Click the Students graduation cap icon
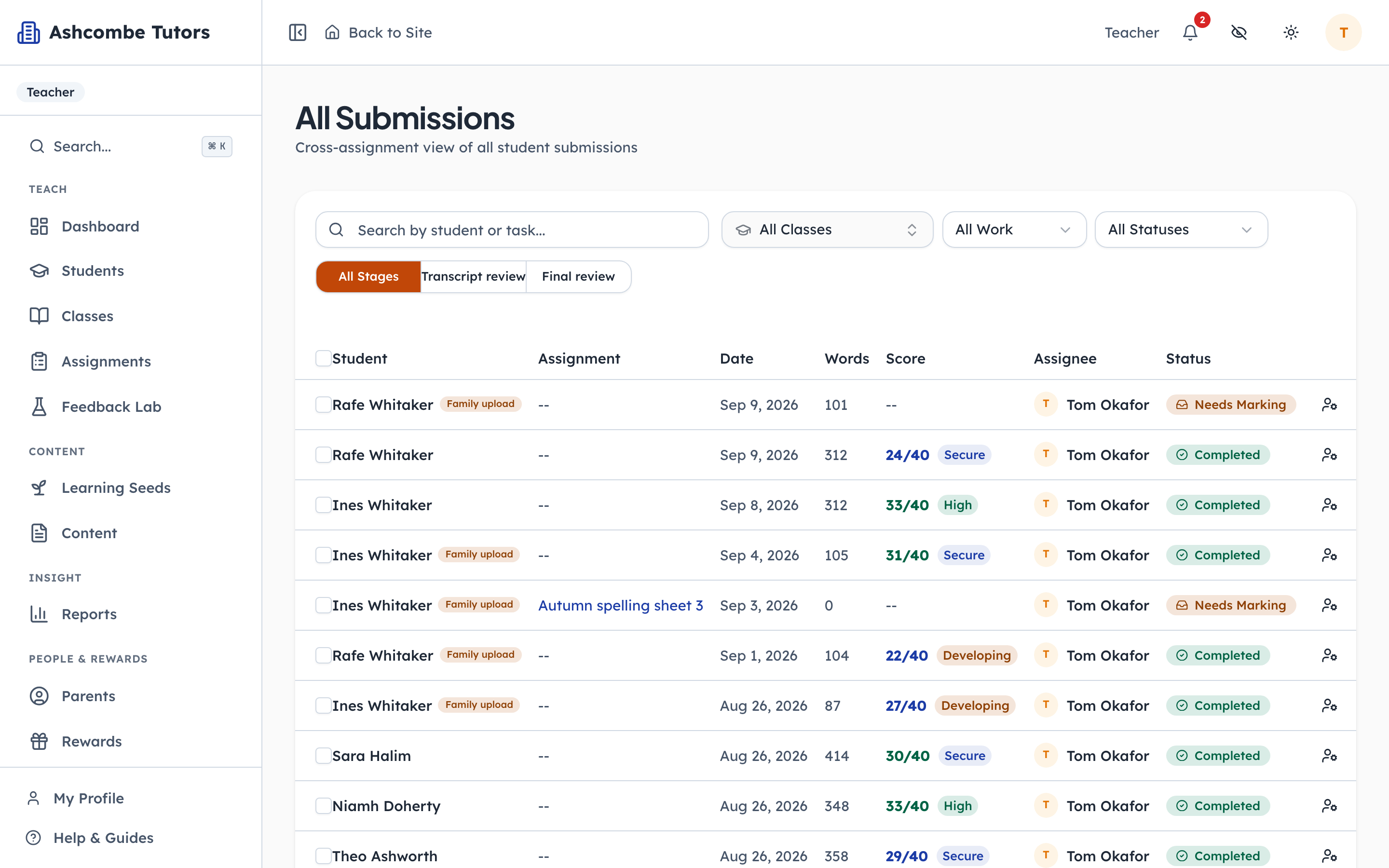This screenshot has width=1389, height=868. tap(39, 271)
